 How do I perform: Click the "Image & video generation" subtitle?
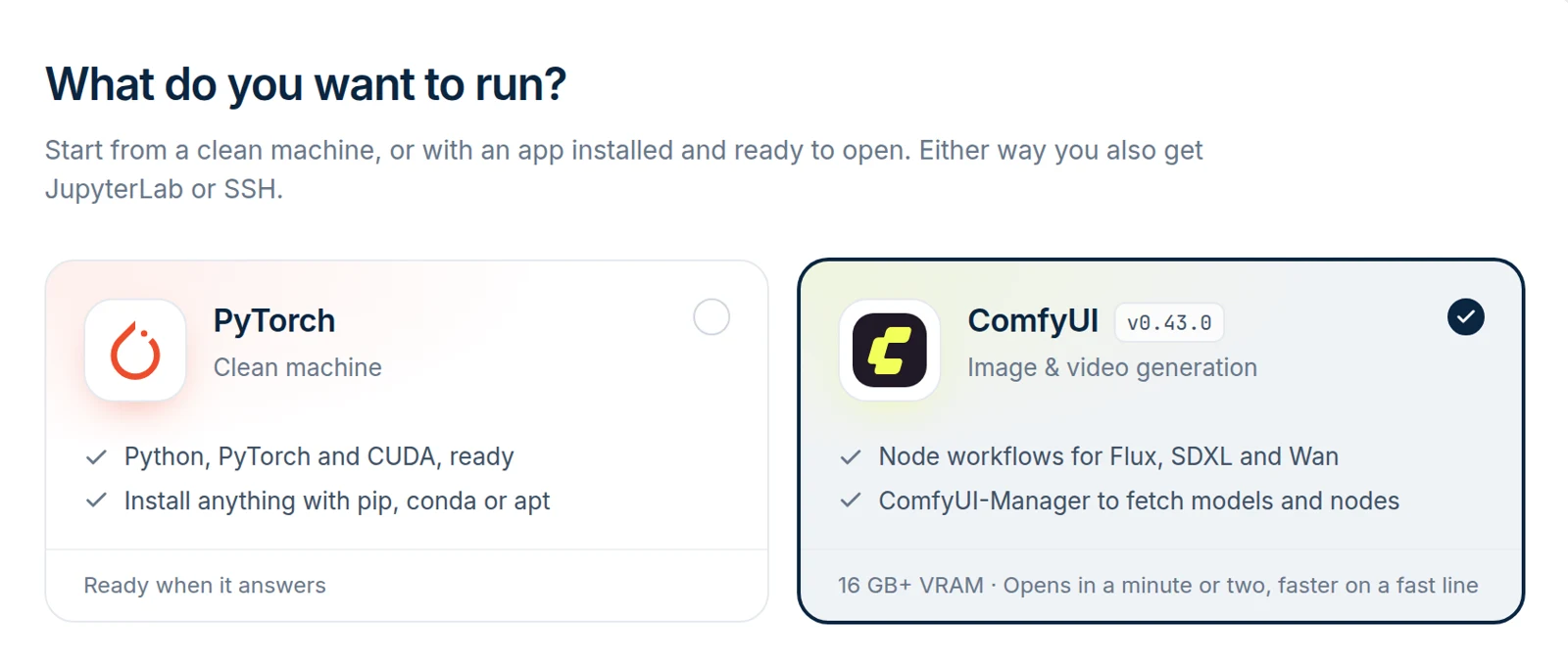click(1112, 367)
